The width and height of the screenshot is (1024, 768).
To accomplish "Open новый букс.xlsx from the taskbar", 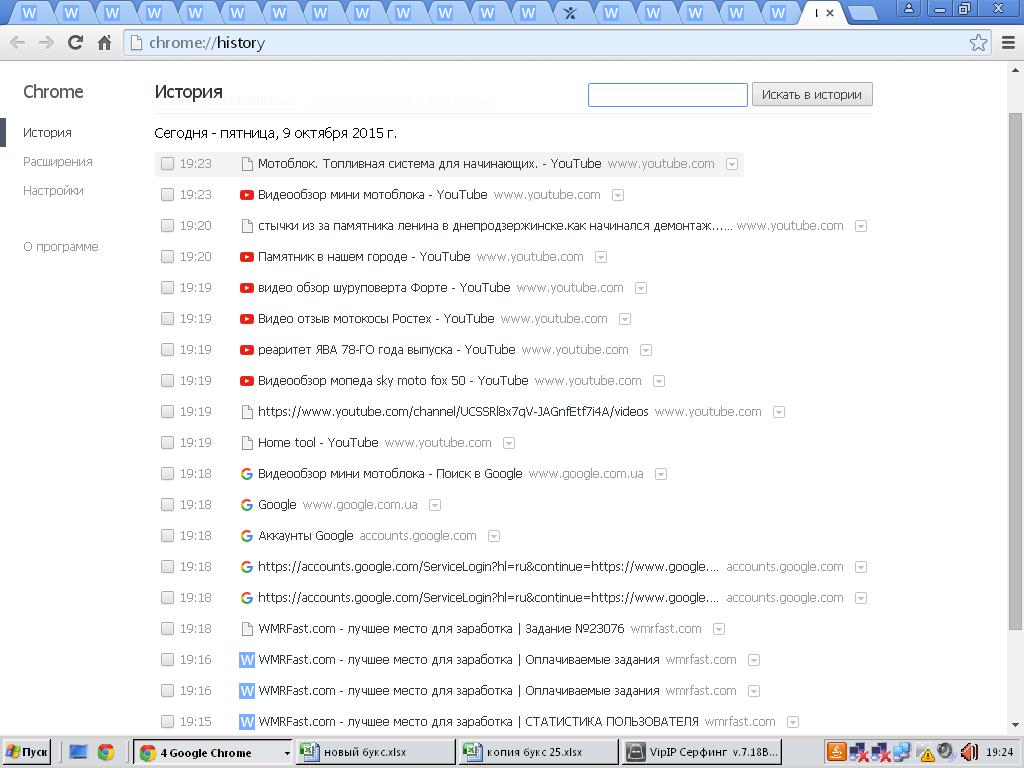I will [x=376, y=752].
